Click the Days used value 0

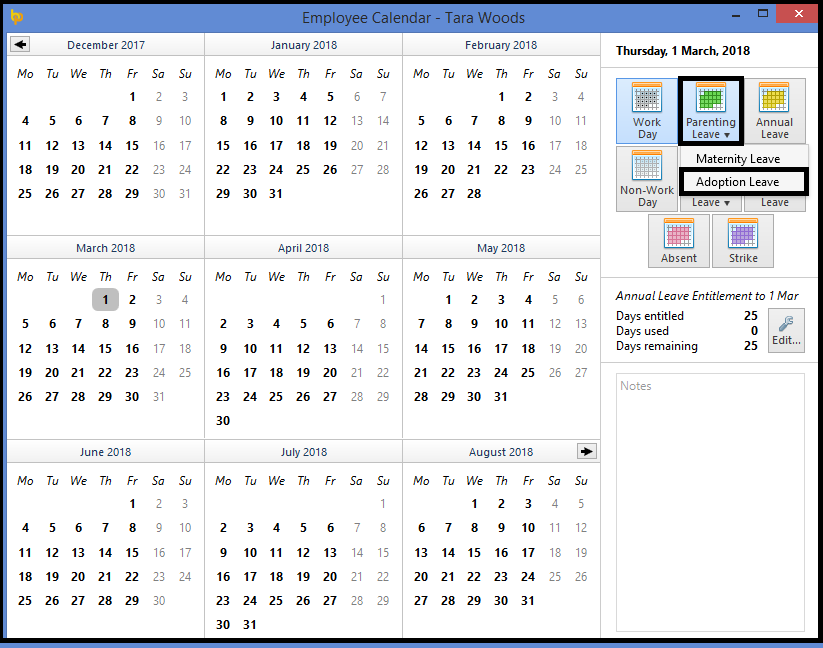pyautogui.click(x=754, y=331)
